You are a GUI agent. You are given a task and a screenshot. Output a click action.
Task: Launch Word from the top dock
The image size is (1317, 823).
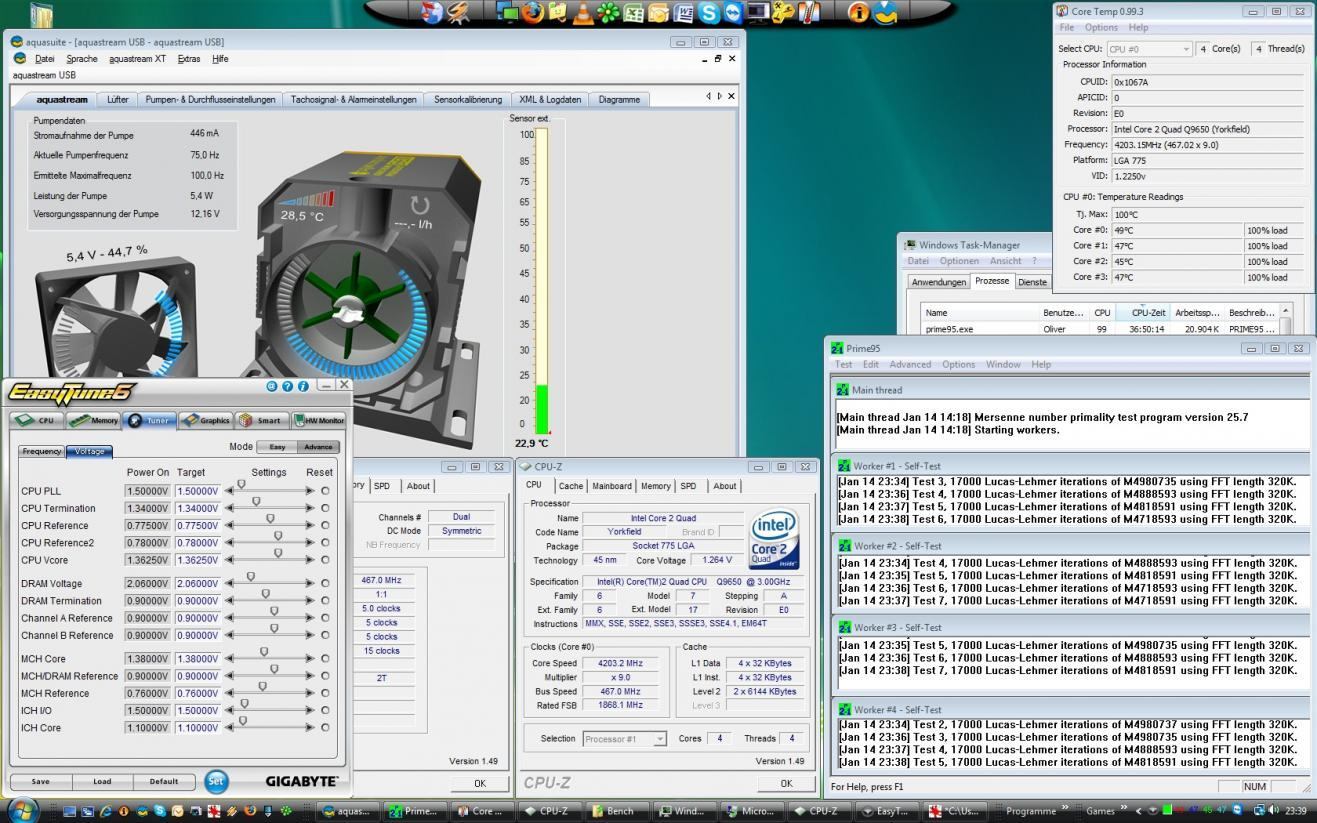click(x=684, y=12)
